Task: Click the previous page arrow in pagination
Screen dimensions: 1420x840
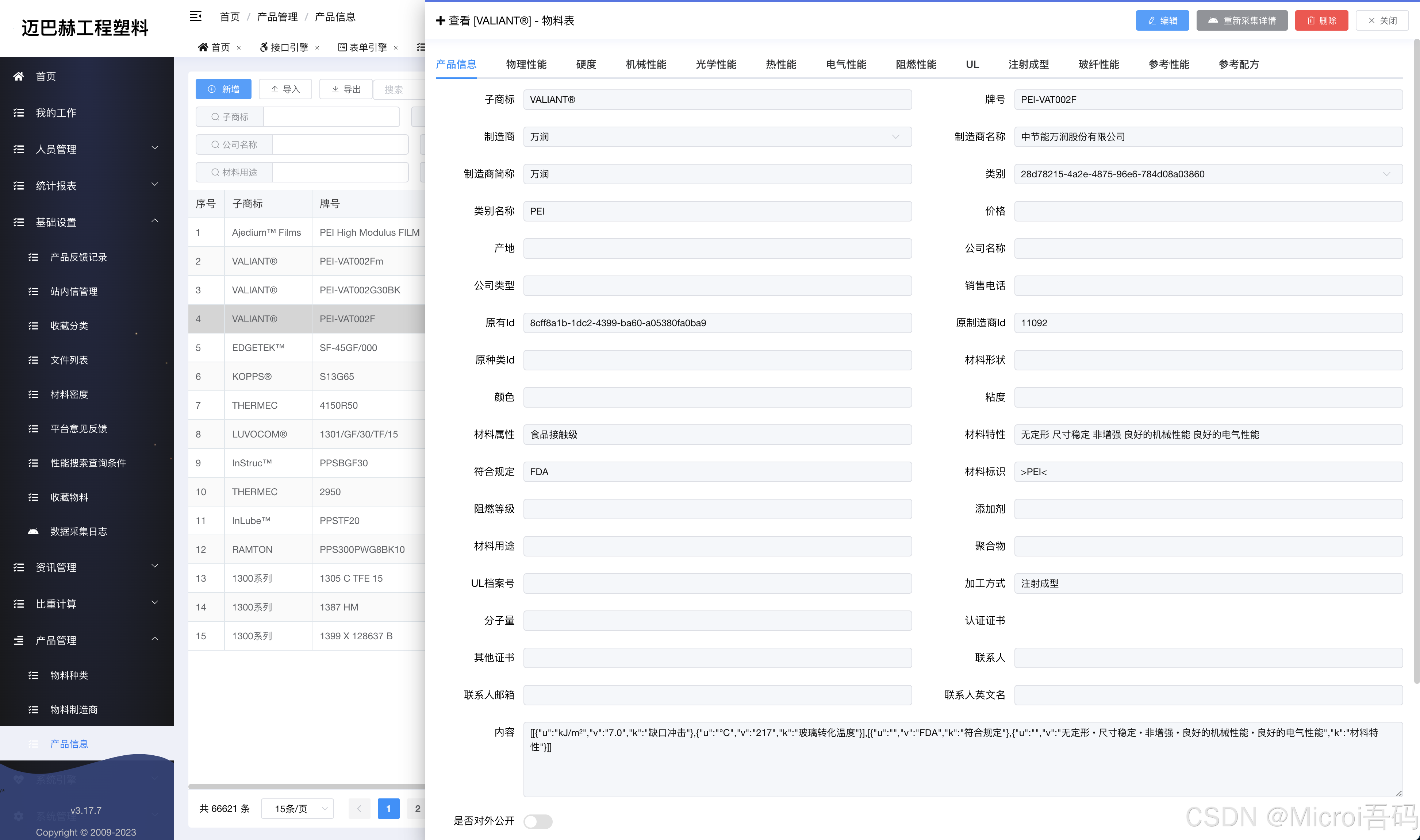Action: click(359, 808)
